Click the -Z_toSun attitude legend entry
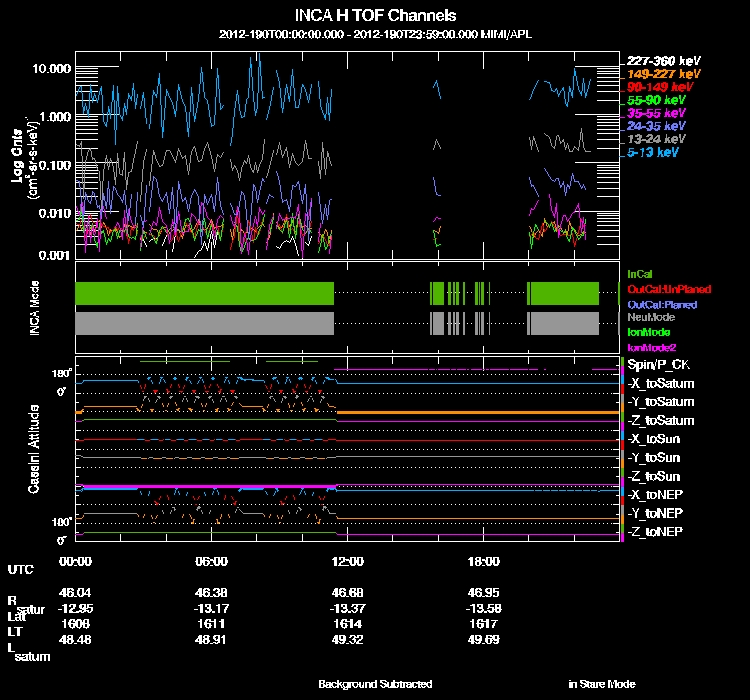This screenshot has width=750, height=700. [x=655, y=476]
